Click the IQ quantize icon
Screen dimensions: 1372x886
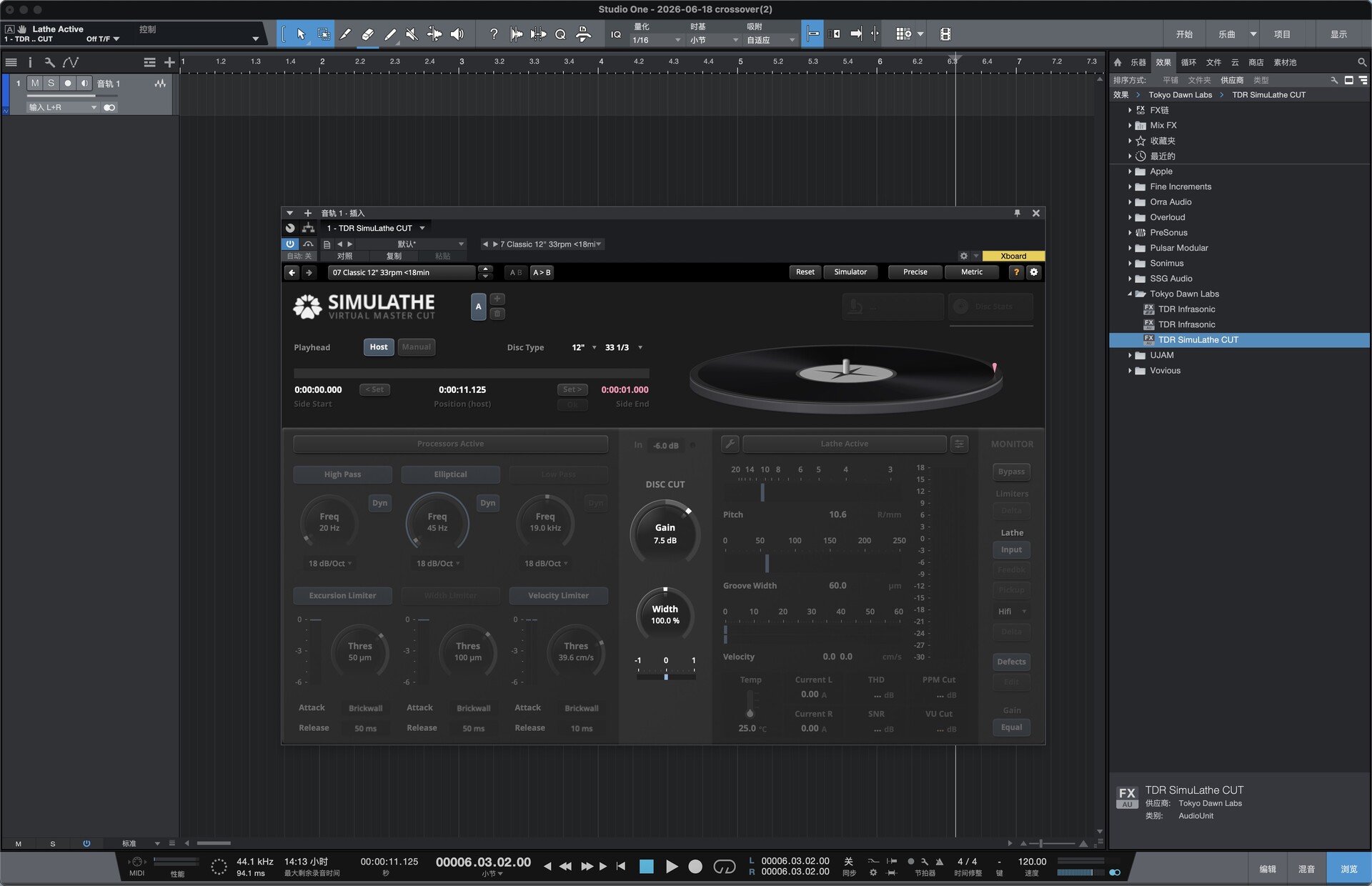[615, 34]
